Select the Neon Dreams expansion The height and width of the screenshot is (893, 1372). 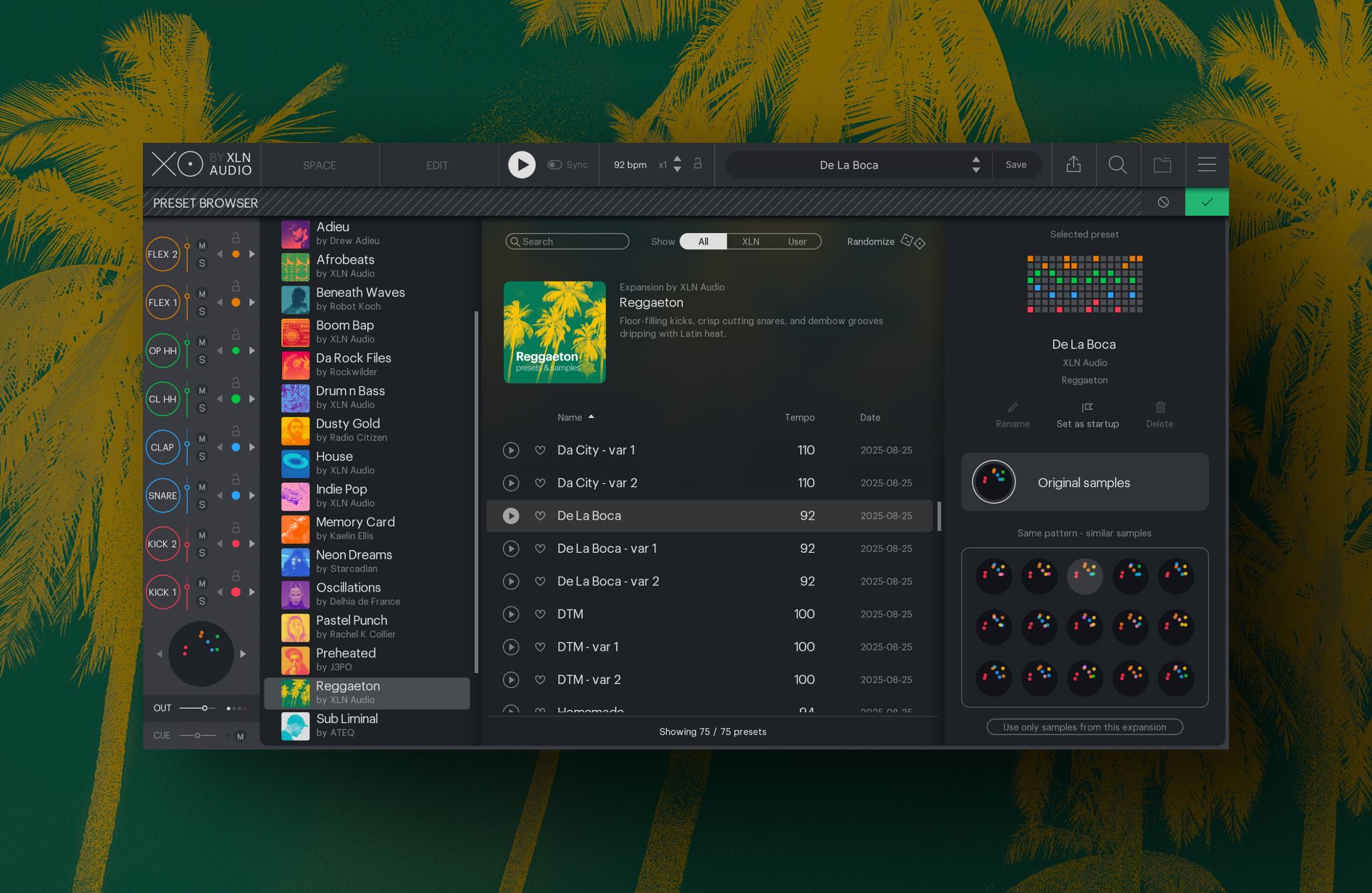[367, 562]
